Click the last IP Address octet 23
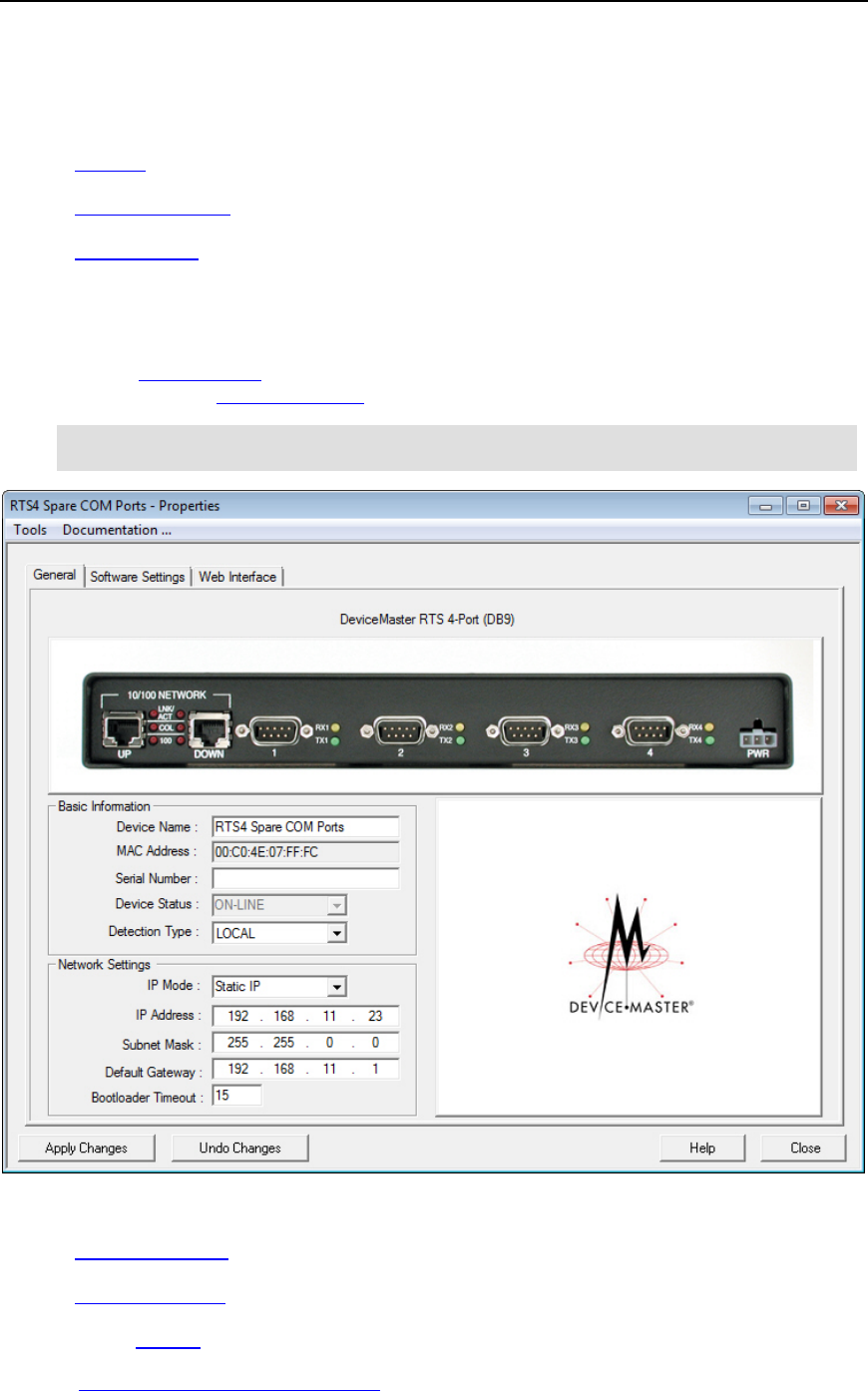 [375, 1016]
